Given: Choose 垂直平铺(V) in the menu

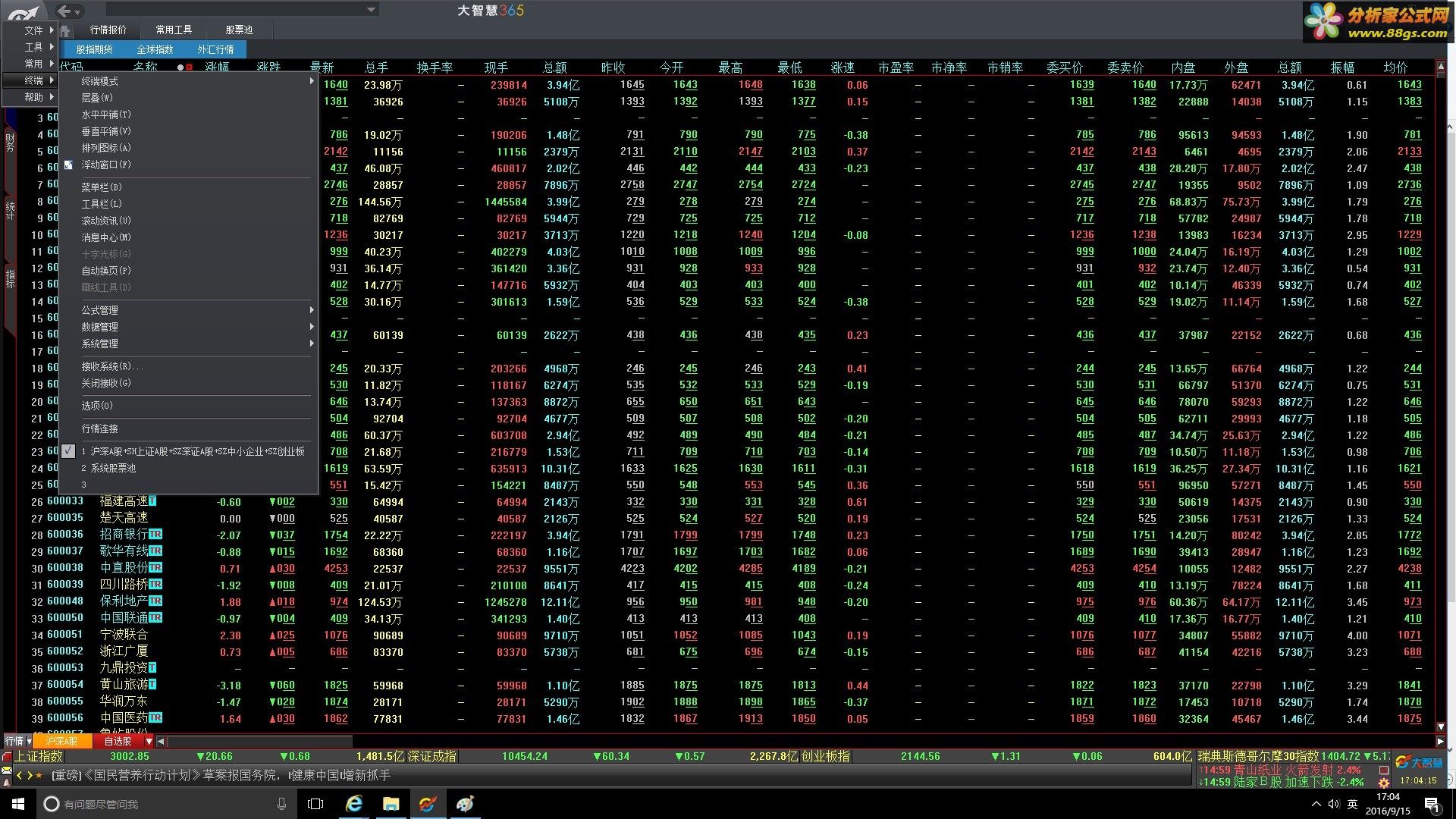Looking at the screenshot, I should tap(188, 131).
